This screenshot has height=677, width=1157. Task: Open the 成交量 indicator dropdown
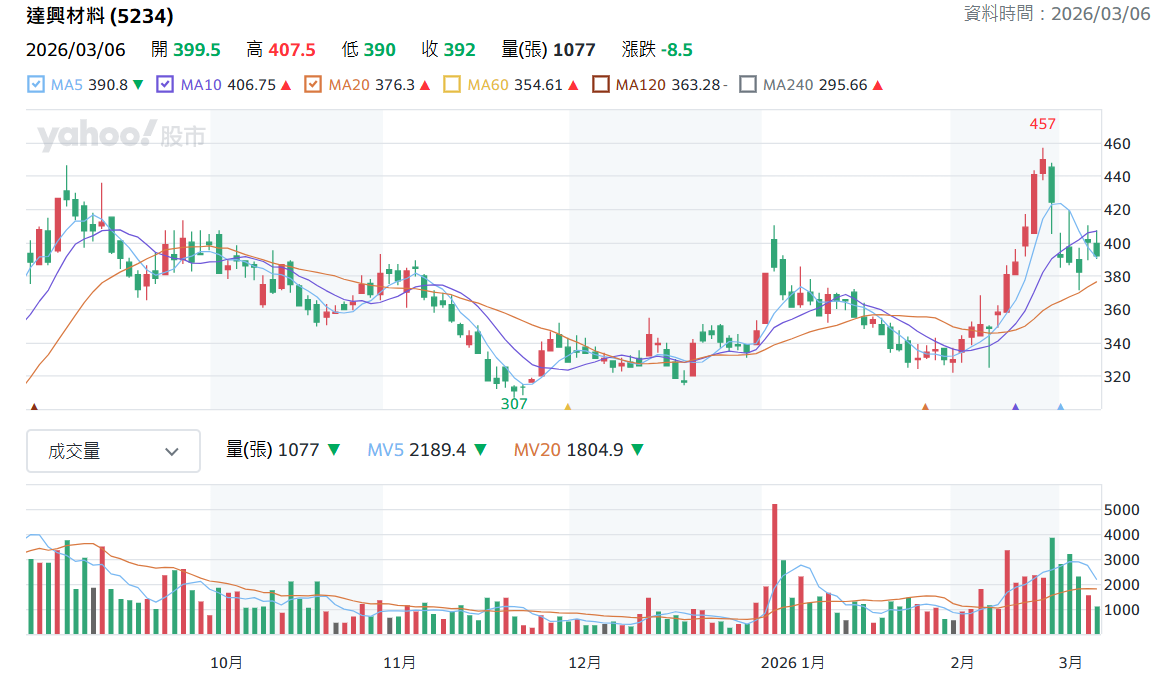click(x=113, y=450)
